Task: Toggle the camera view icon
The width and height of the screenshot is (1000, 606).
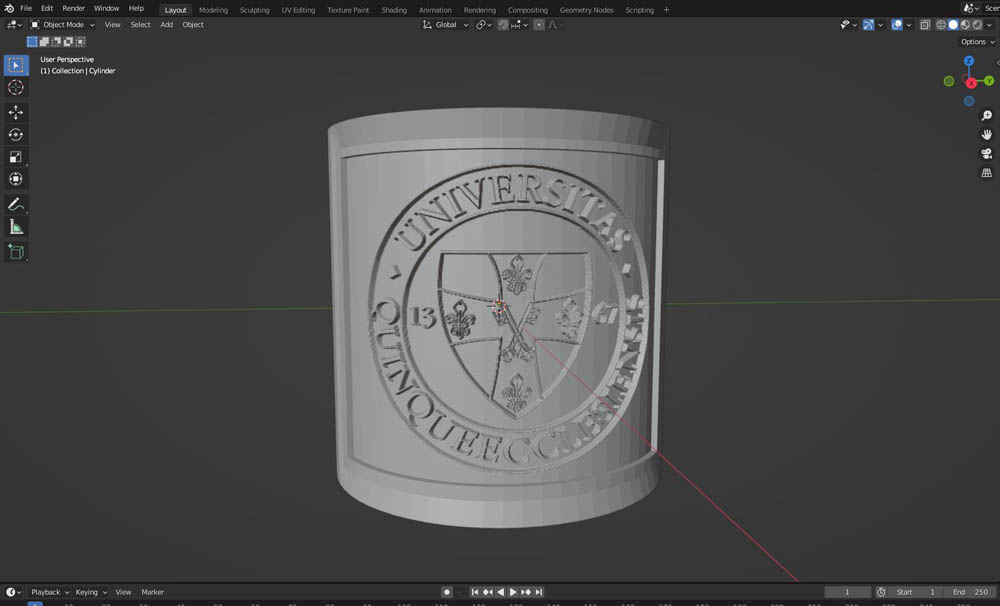Action: [987, 154]
